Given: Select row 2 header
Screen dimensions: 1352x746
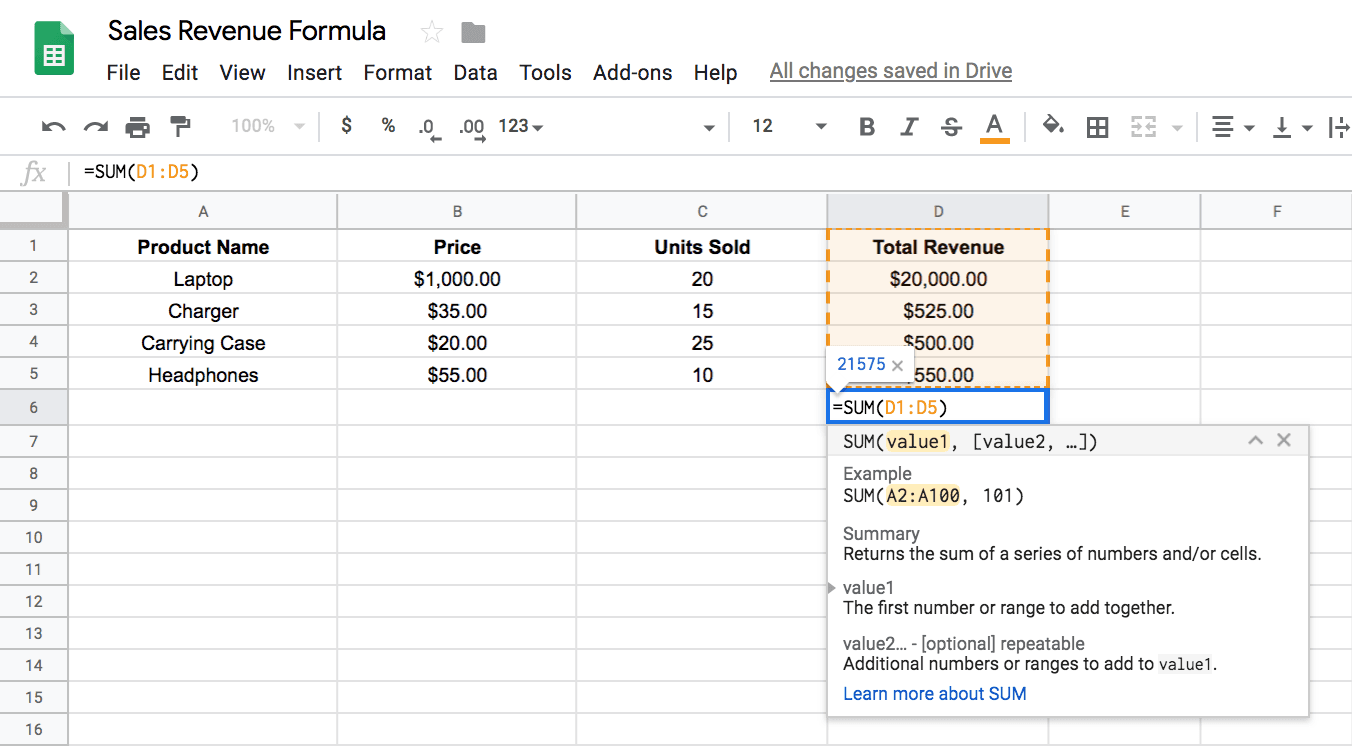Looking at the screenshot, I should (x=34, y=278).
